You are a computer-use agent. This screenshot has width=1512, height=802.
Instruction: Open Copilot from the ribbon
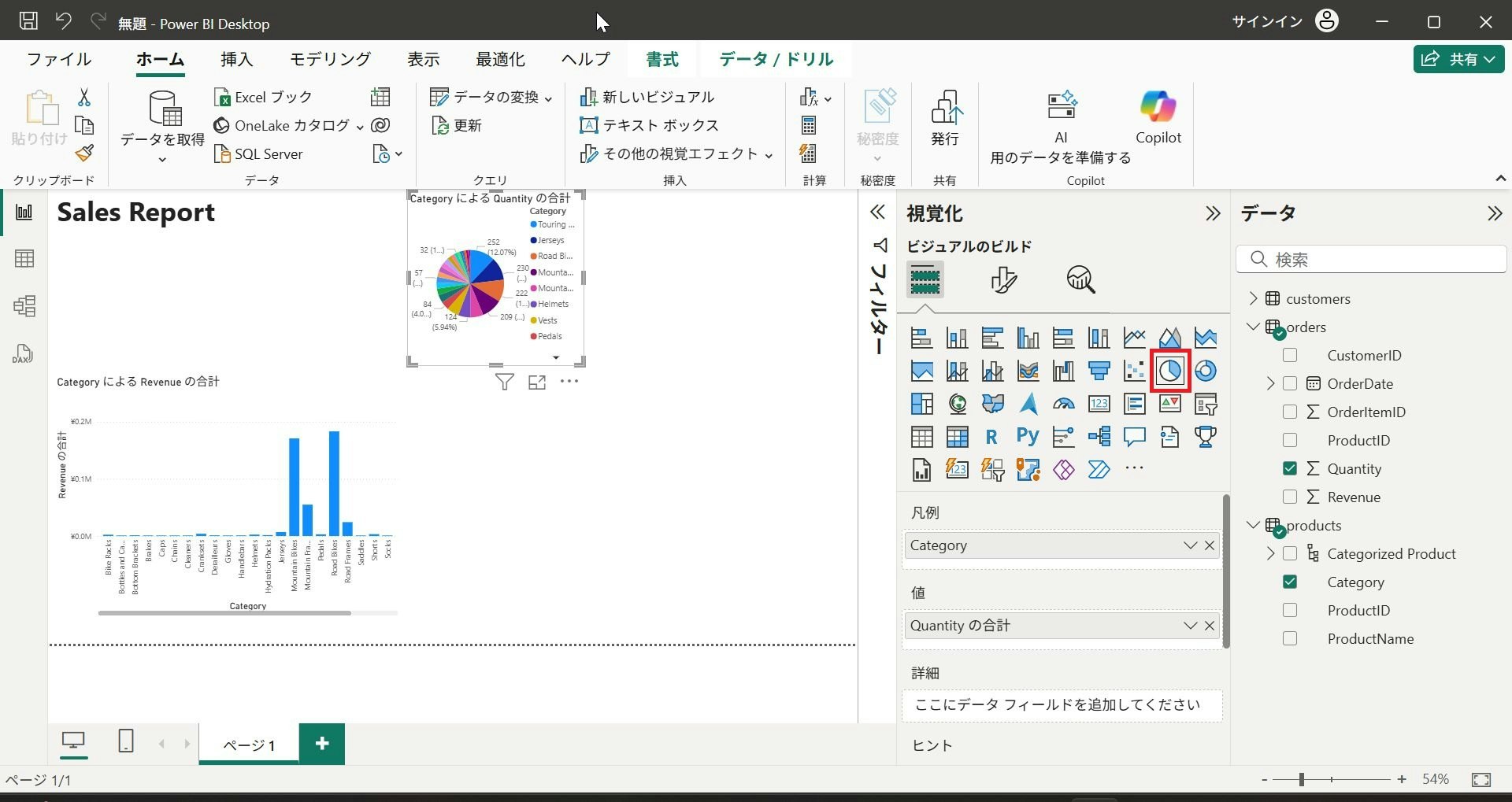pos(1158,116)
